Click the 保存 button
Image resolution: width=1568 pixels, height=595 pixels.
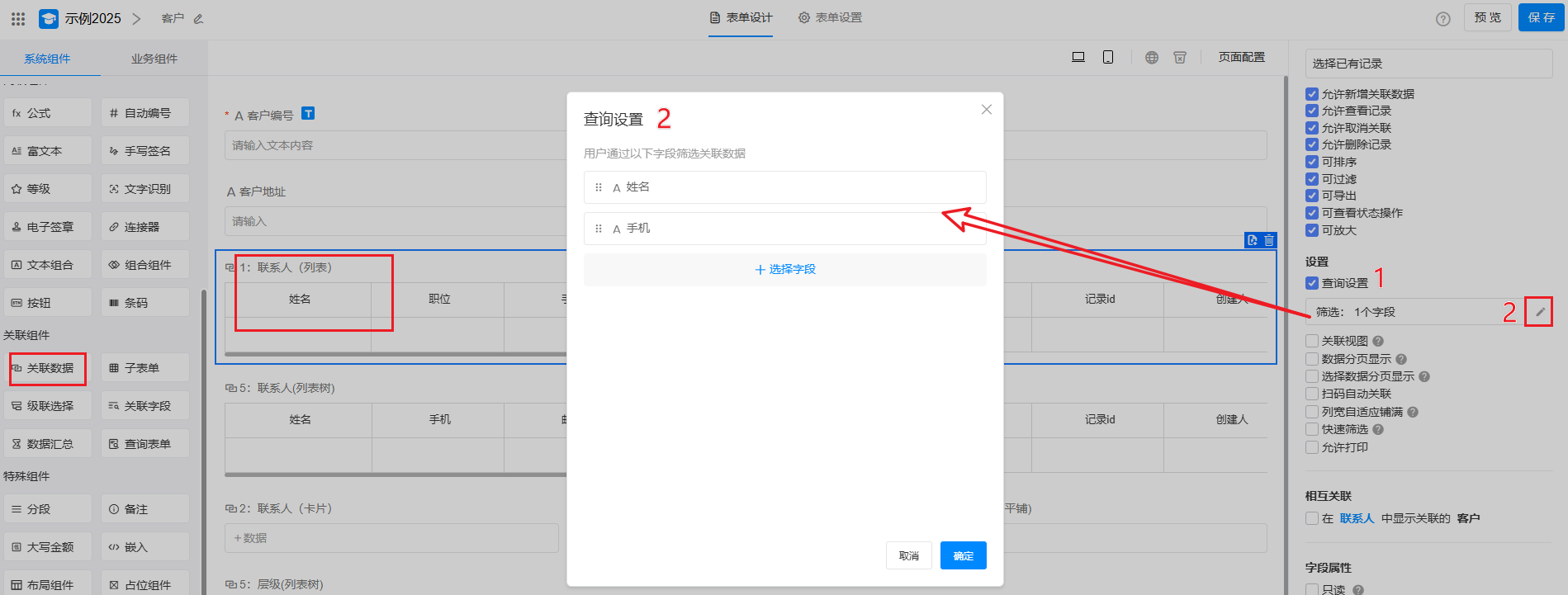tap(1541, 17)
